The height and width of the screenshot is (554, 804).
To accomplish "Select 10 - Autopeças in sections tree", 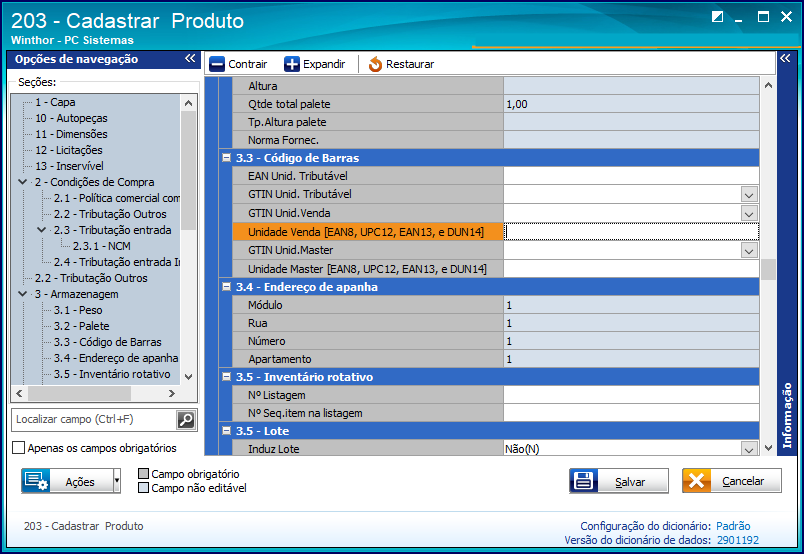I will click(71, 118).
